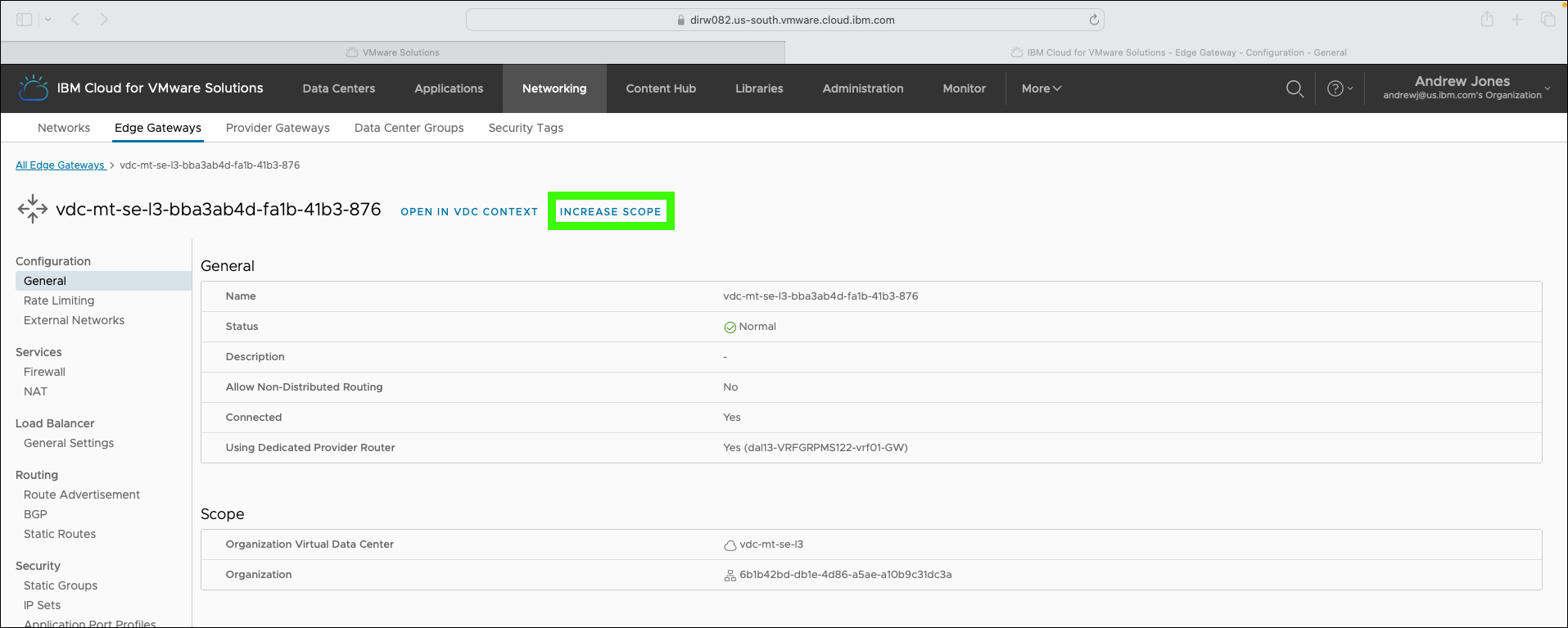Expand the Andrew Jones user menu
Screen dimensions: 1568x628
point(1467,88)
